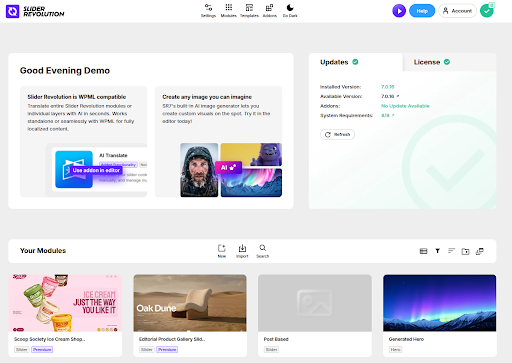This screenshot has width=512, height=363.
Task: Click the Slider tag on Scoop Society module
Action: point(22,350)
